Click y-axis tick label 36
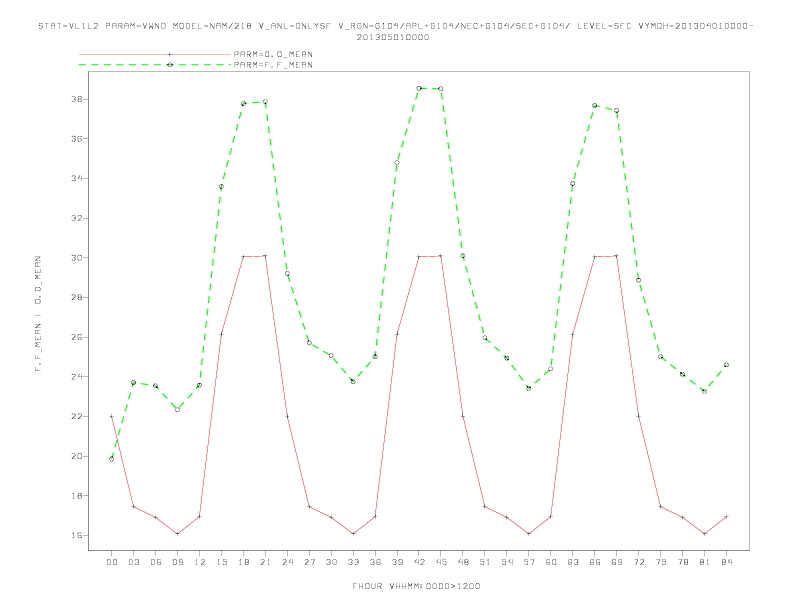 pos(77,139)
